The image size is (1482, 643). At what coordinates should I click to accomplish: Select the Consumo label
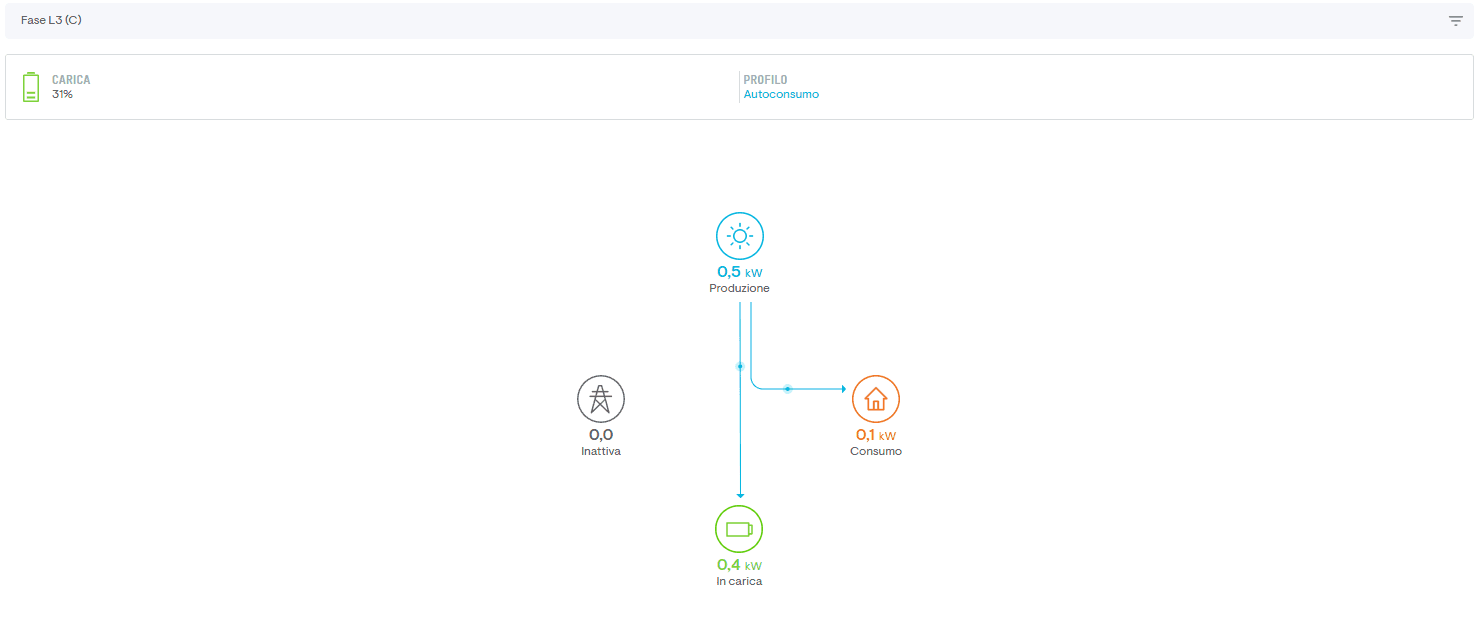[876, 451]
